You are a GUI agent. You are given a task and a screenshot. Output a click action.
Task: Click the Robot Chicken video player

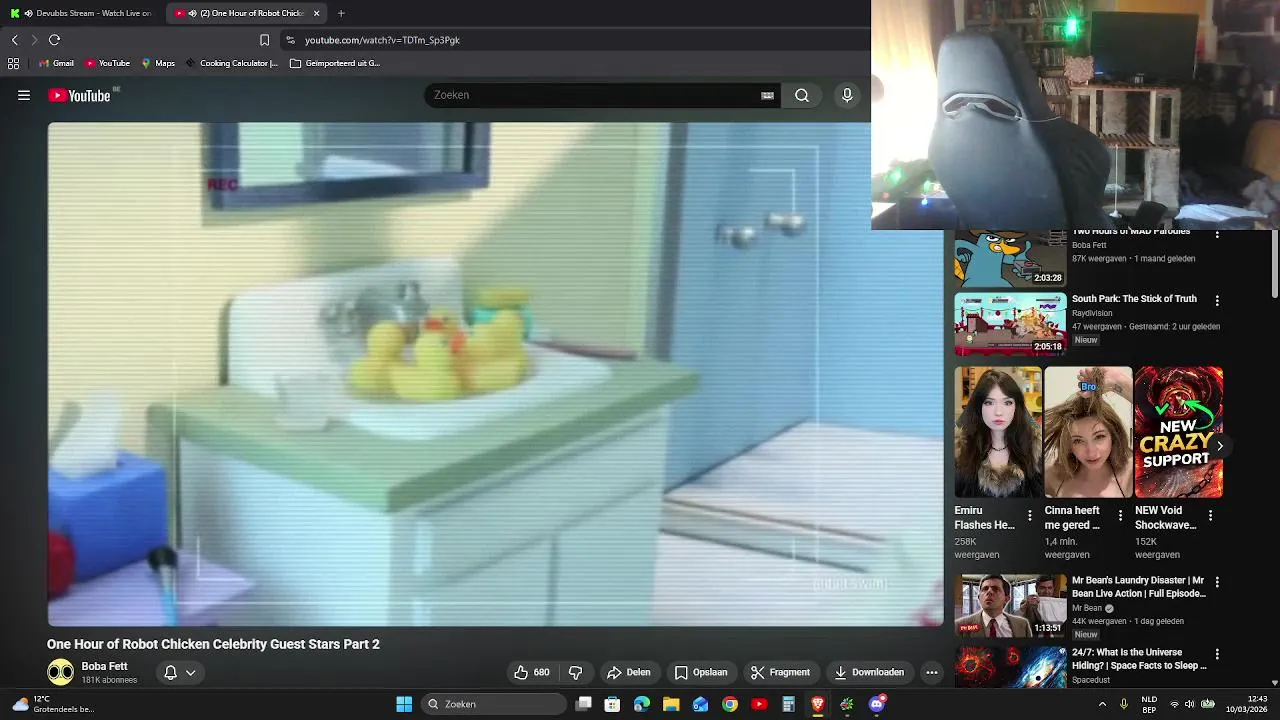point(495,374)
